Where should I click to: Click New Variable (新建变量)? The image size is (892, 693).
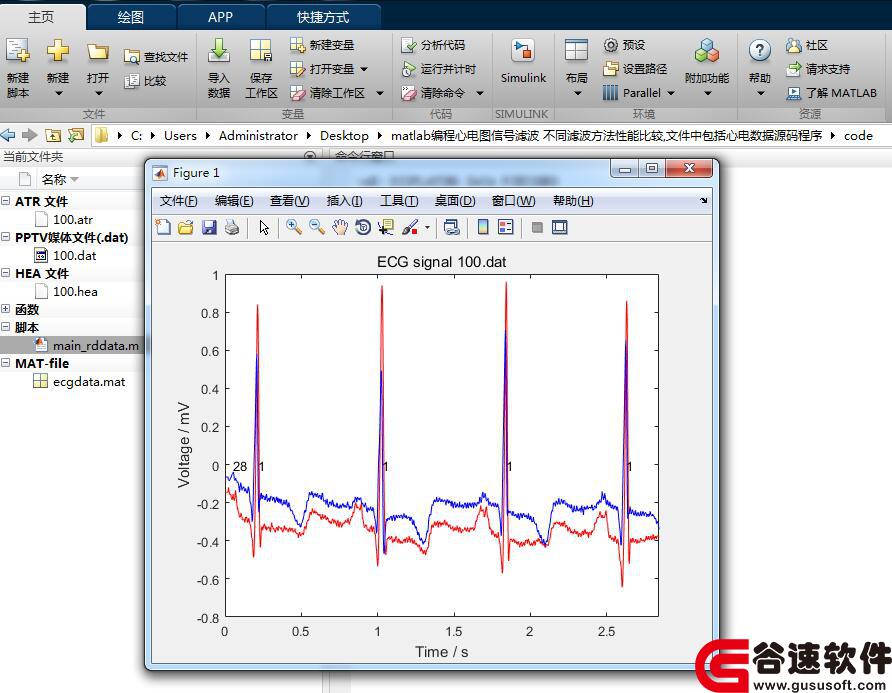click(322, 44)
